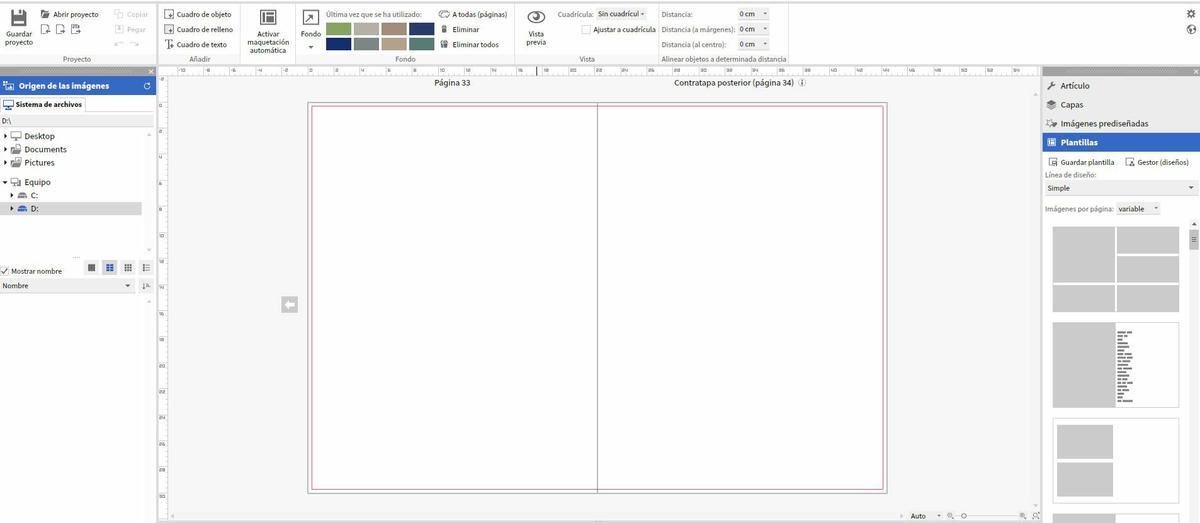Expand the Documents folder in tree

[x=6, y=149]
